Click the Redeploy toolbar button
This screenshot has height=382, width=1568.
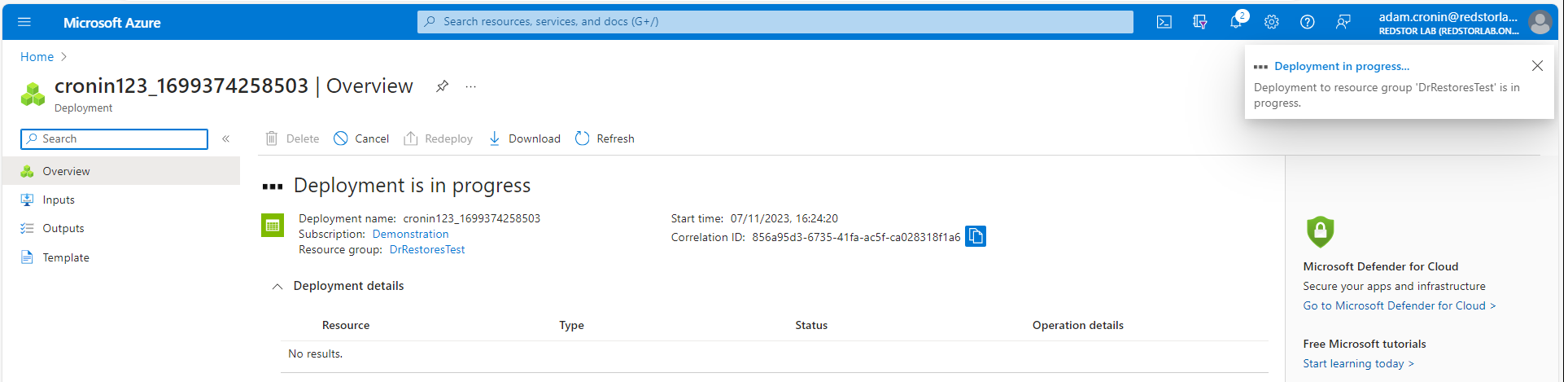[438, 138]
